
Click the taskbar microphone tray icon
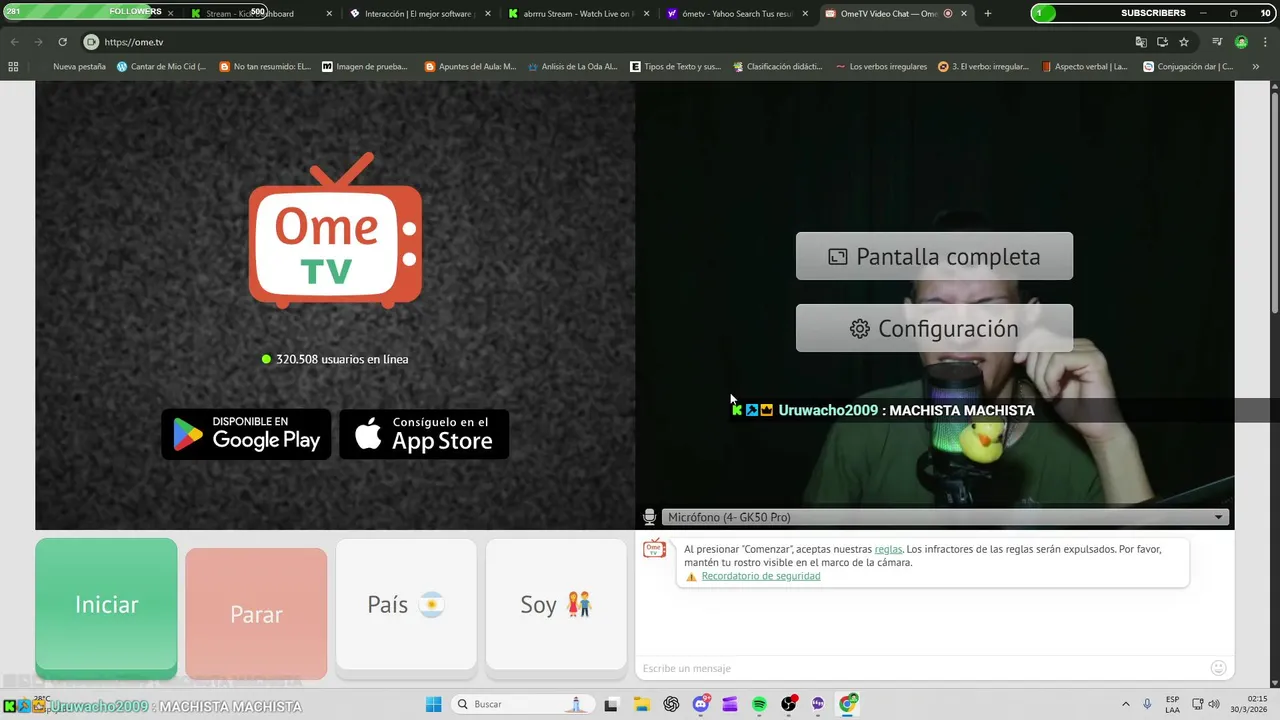coord(1147,704)
